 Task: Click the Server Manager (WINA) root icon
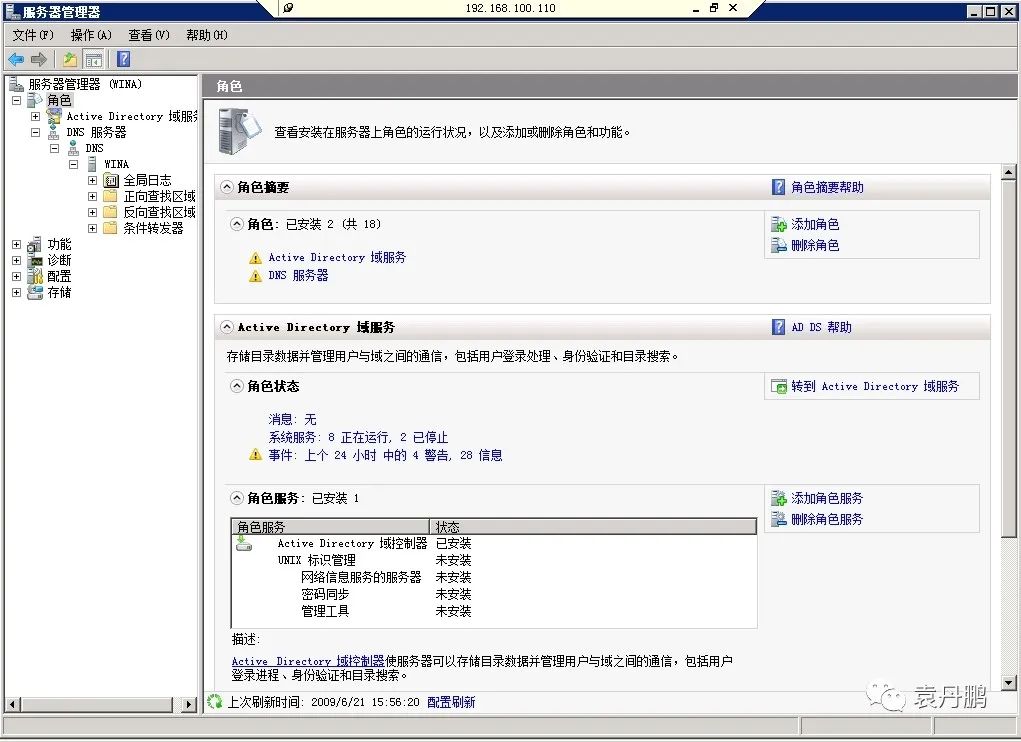tap(16, 84)
